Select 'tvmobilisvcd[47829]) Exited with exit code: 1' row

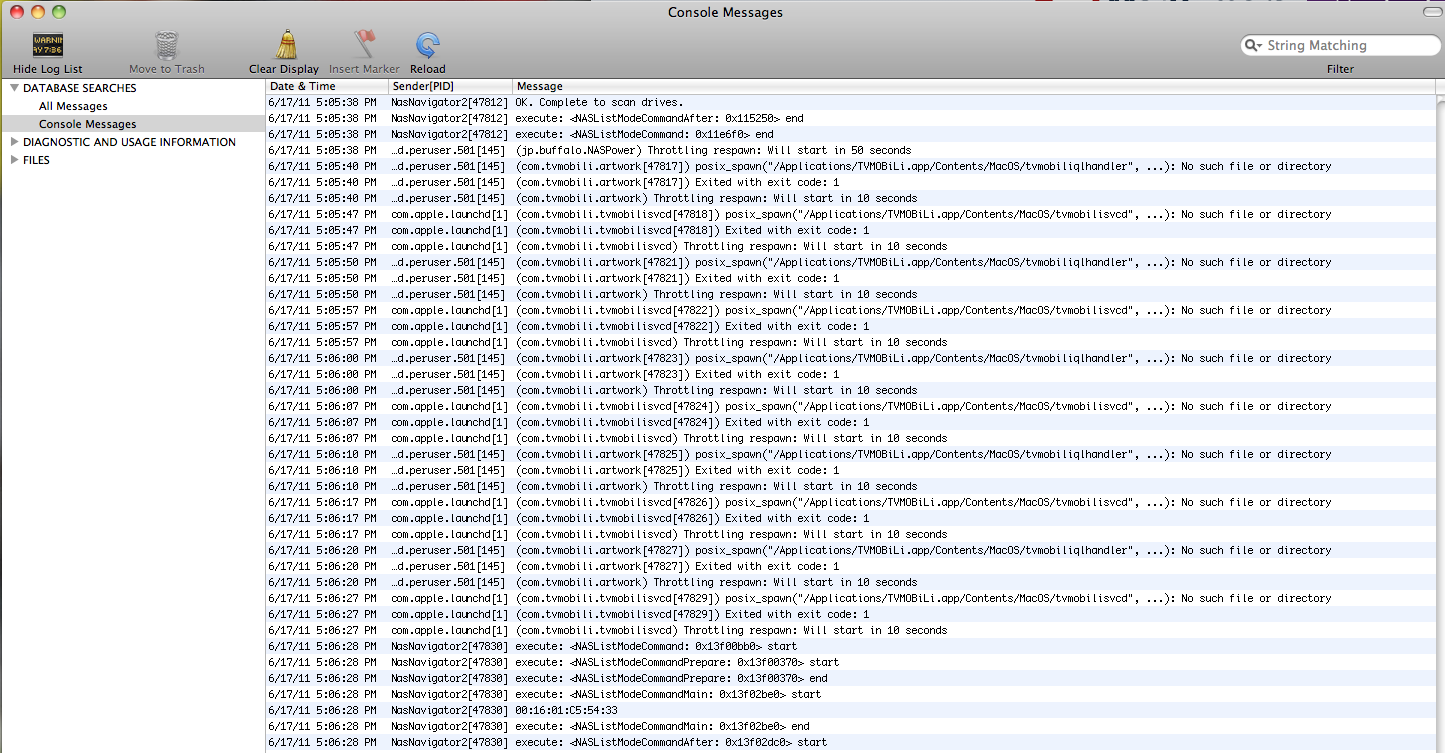850,614
